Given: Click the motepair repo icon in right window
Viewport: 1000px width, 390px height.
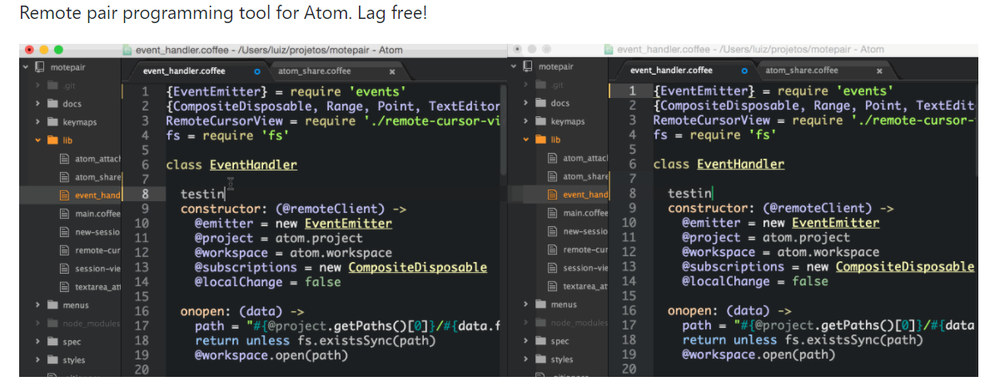Looking at the screenshot, I should point(527,66).
